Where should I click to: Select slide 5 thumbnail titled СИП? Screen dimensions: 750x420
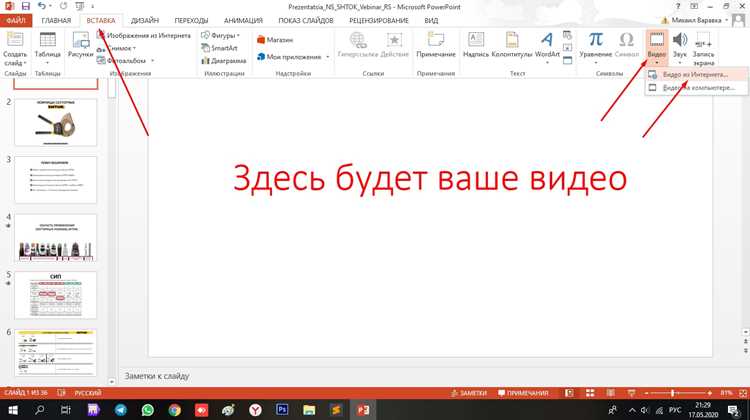point(55,295)
